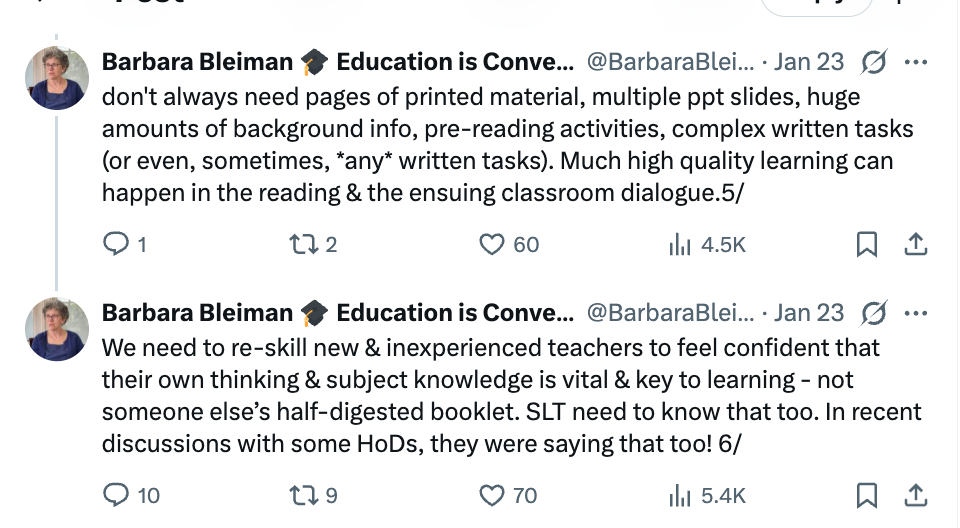Screen dimensions: 960x528
Task: View analytics for tweet with 4.5K views
Action: tap(680, 244)
